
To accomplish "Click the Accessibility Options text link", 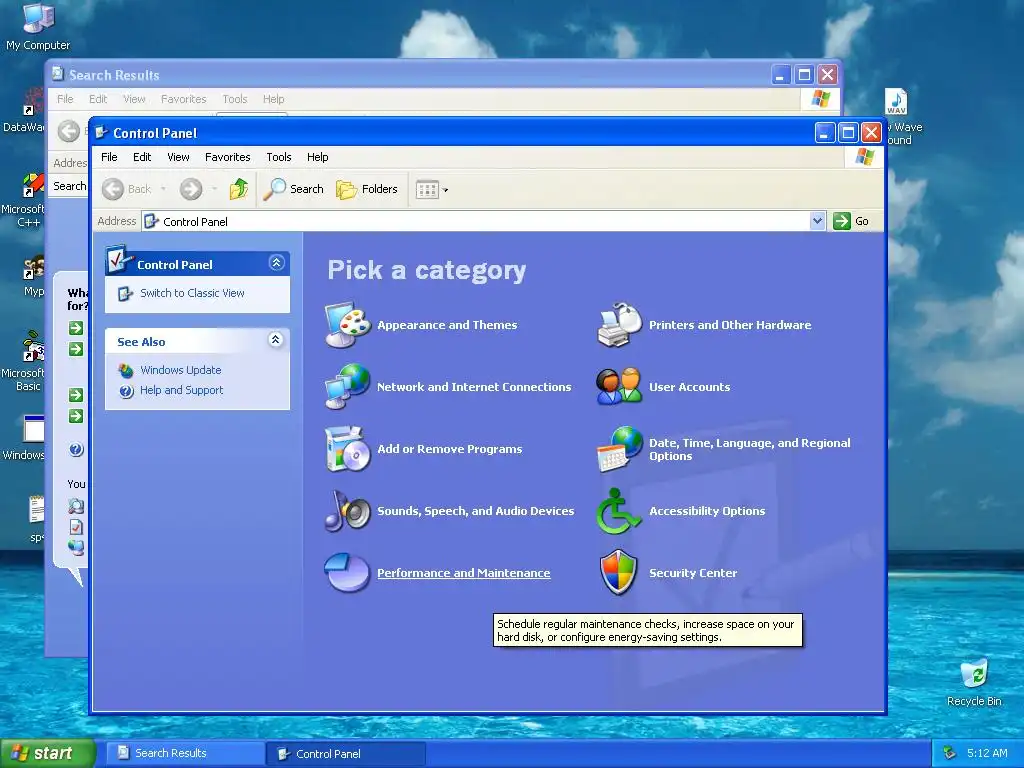I will coord(707,511).
